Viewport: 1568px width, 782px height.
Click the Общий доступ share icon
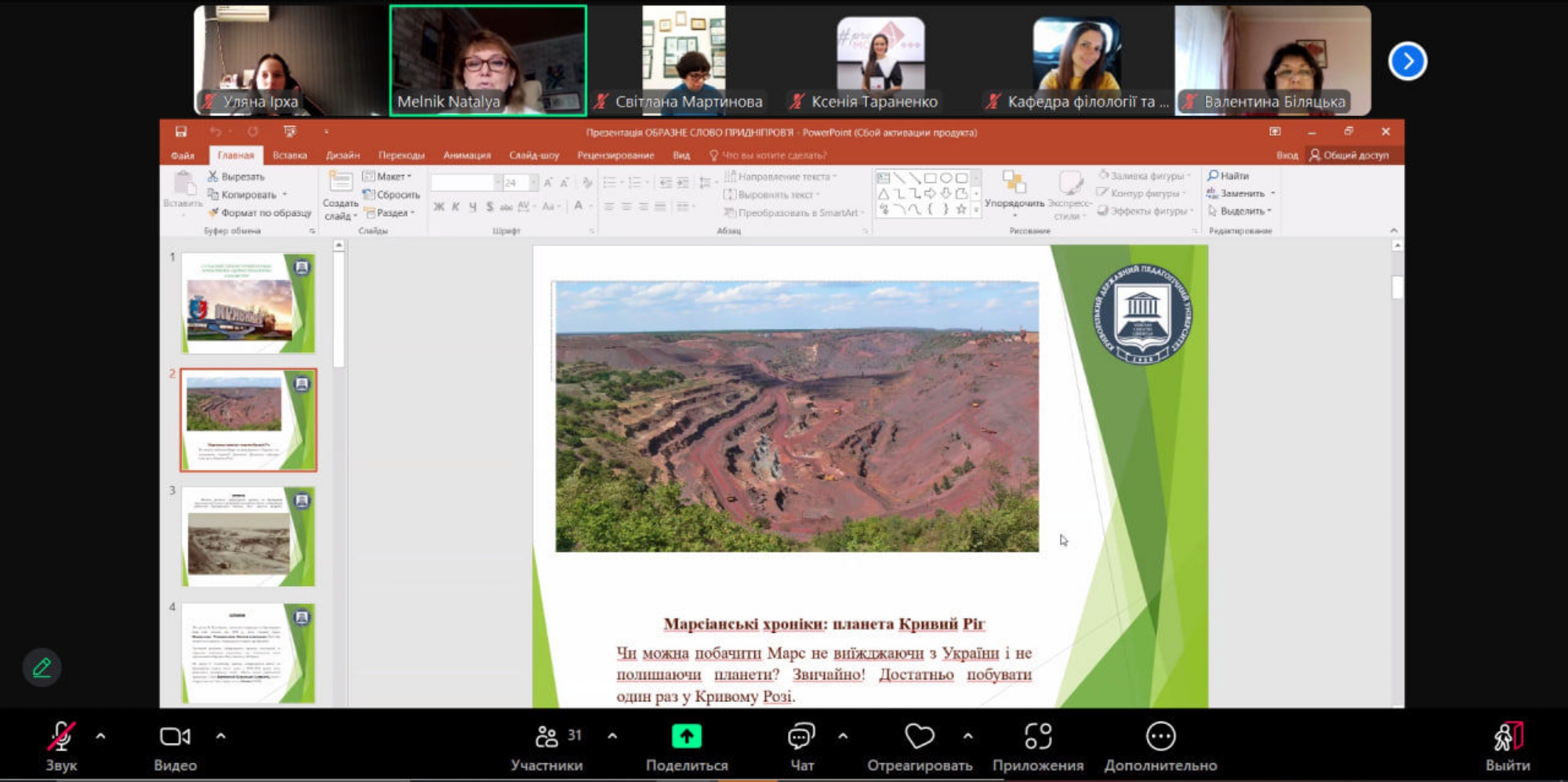click(1349, 155)
